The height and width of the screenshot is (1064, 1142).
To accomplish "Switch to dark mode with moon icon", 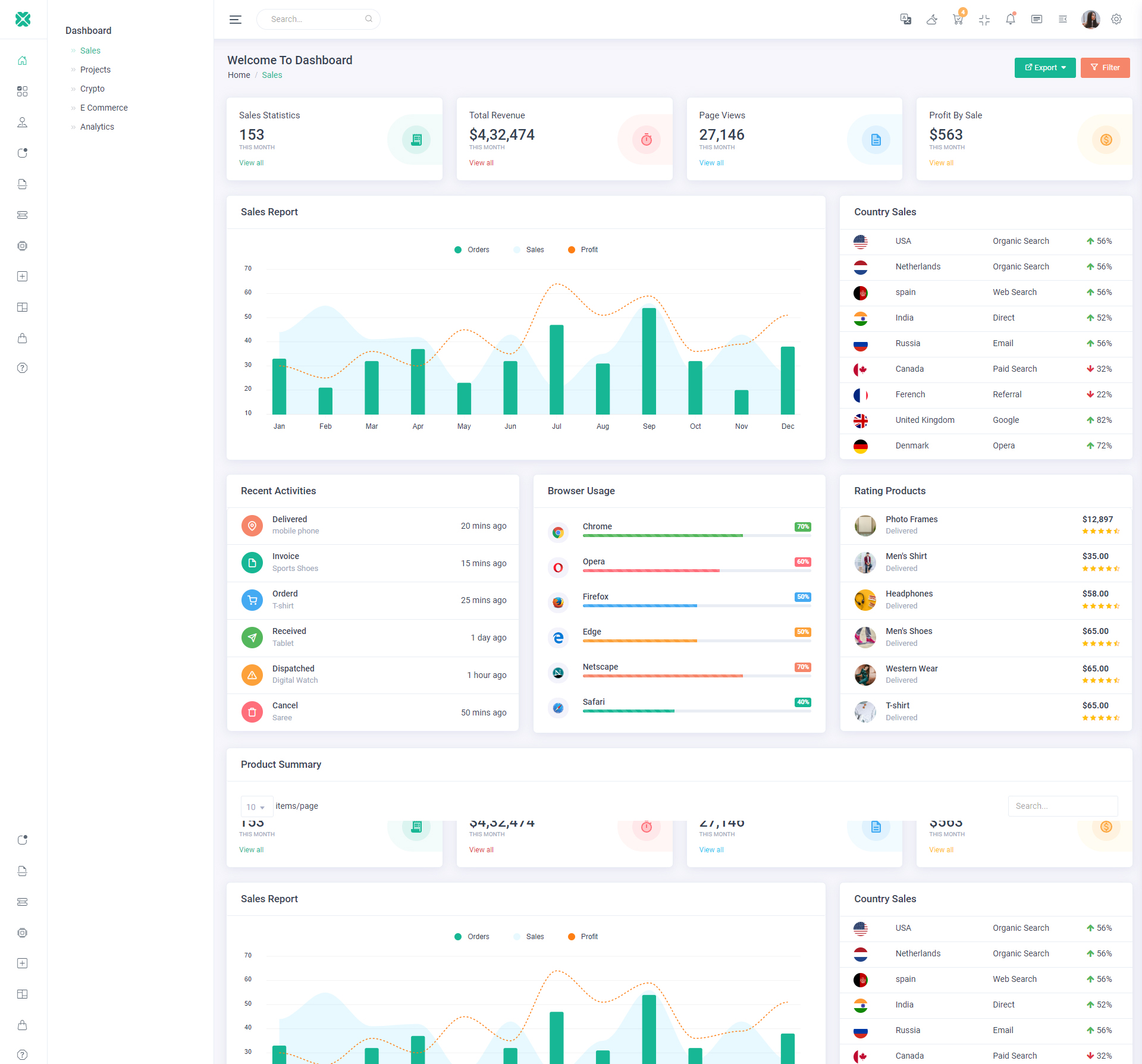I will (x=932, y=19).
